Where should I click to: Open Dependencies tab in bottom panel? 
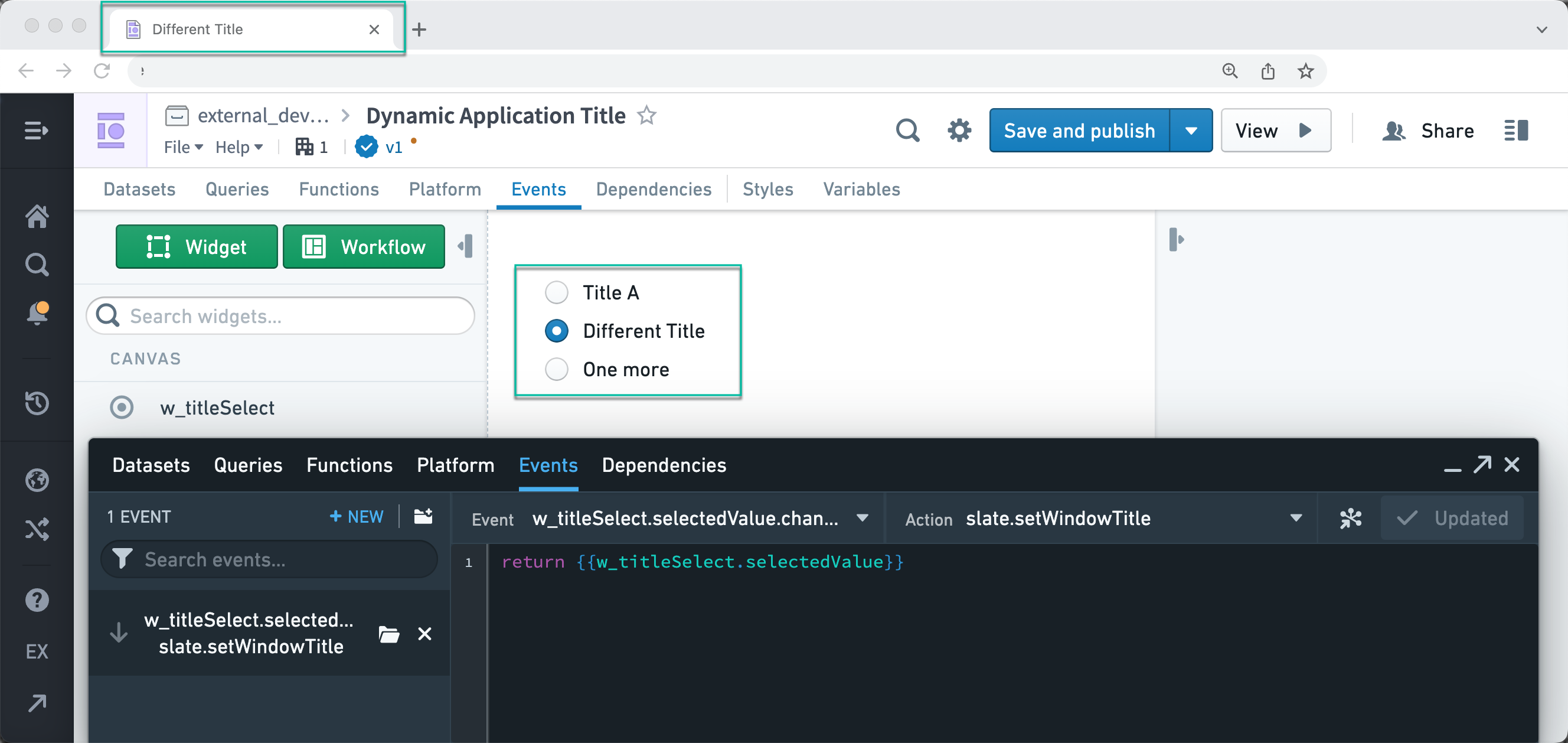[x=664, y=465]
